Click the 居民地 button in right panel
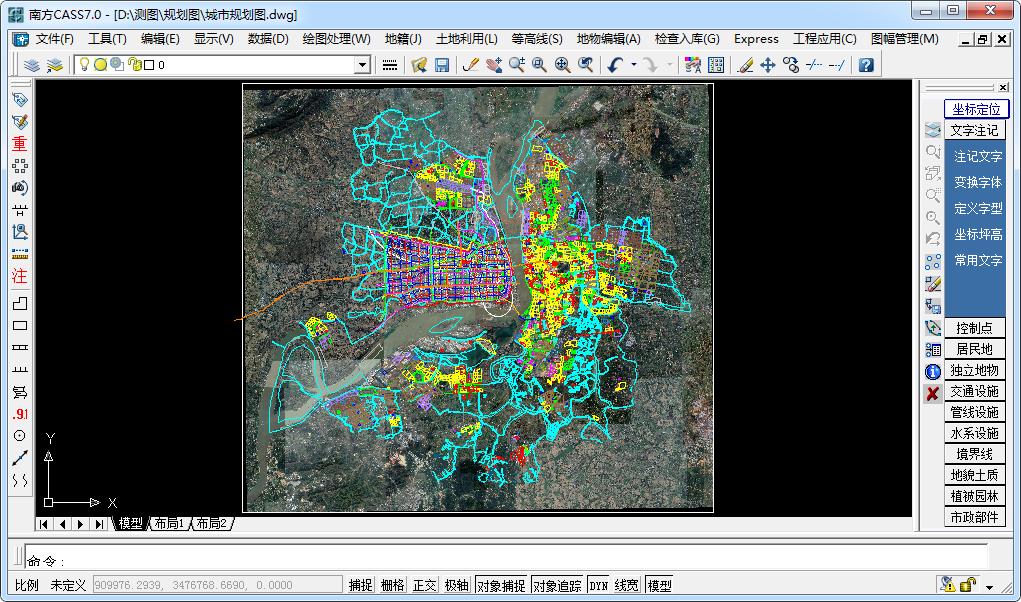The width and height of the screenshot is (1021, 602). click(x=974, y=349)
